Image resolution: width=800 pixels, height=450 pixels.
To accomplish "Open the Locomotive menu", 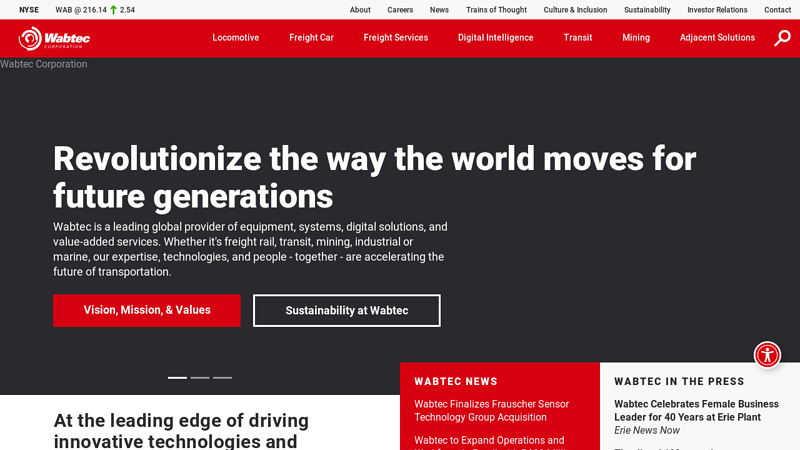I will tap(236, 38).
